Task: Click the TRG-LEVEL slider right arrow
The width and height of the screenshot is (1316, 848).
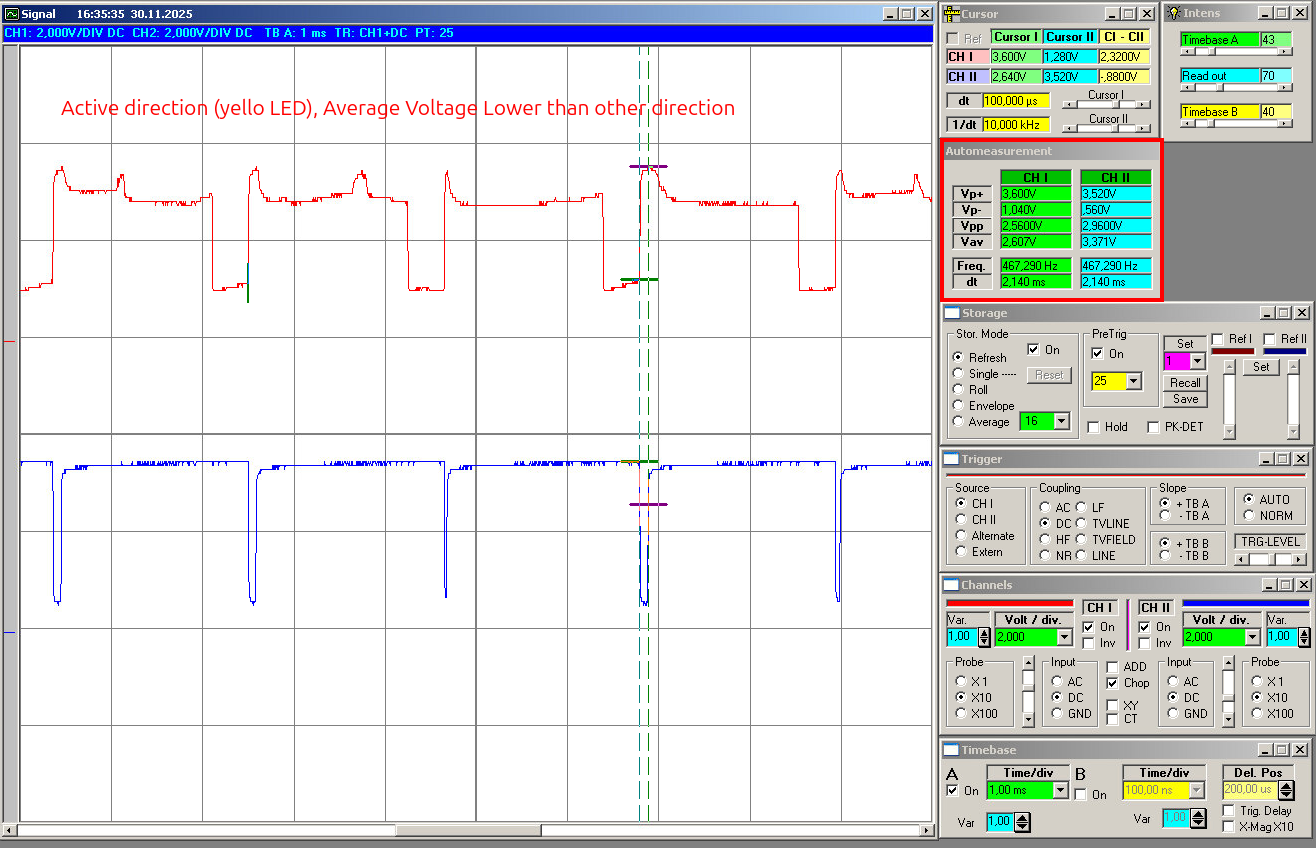Action: coord(1297,559)
